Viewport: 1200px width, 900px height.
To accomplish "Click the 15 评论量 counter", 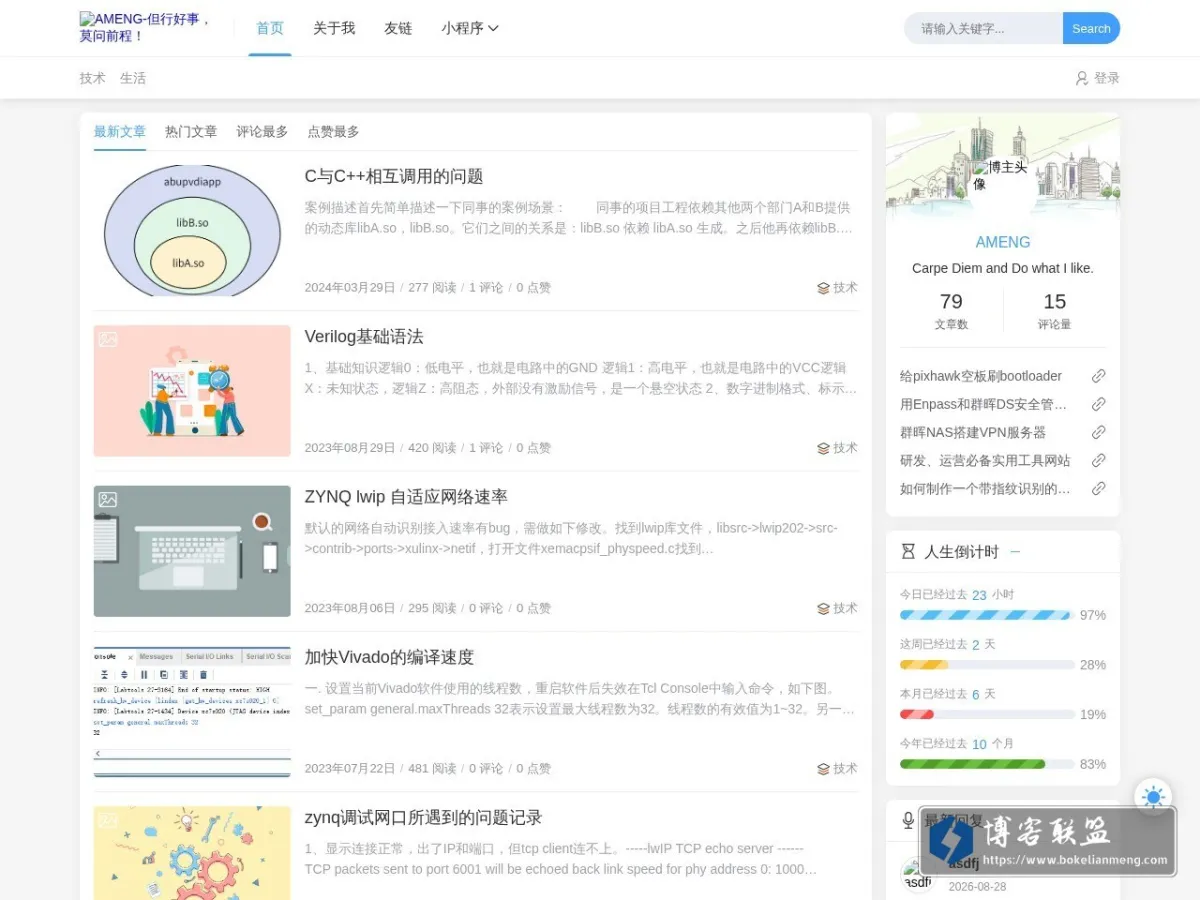I will pos(1054,310).
